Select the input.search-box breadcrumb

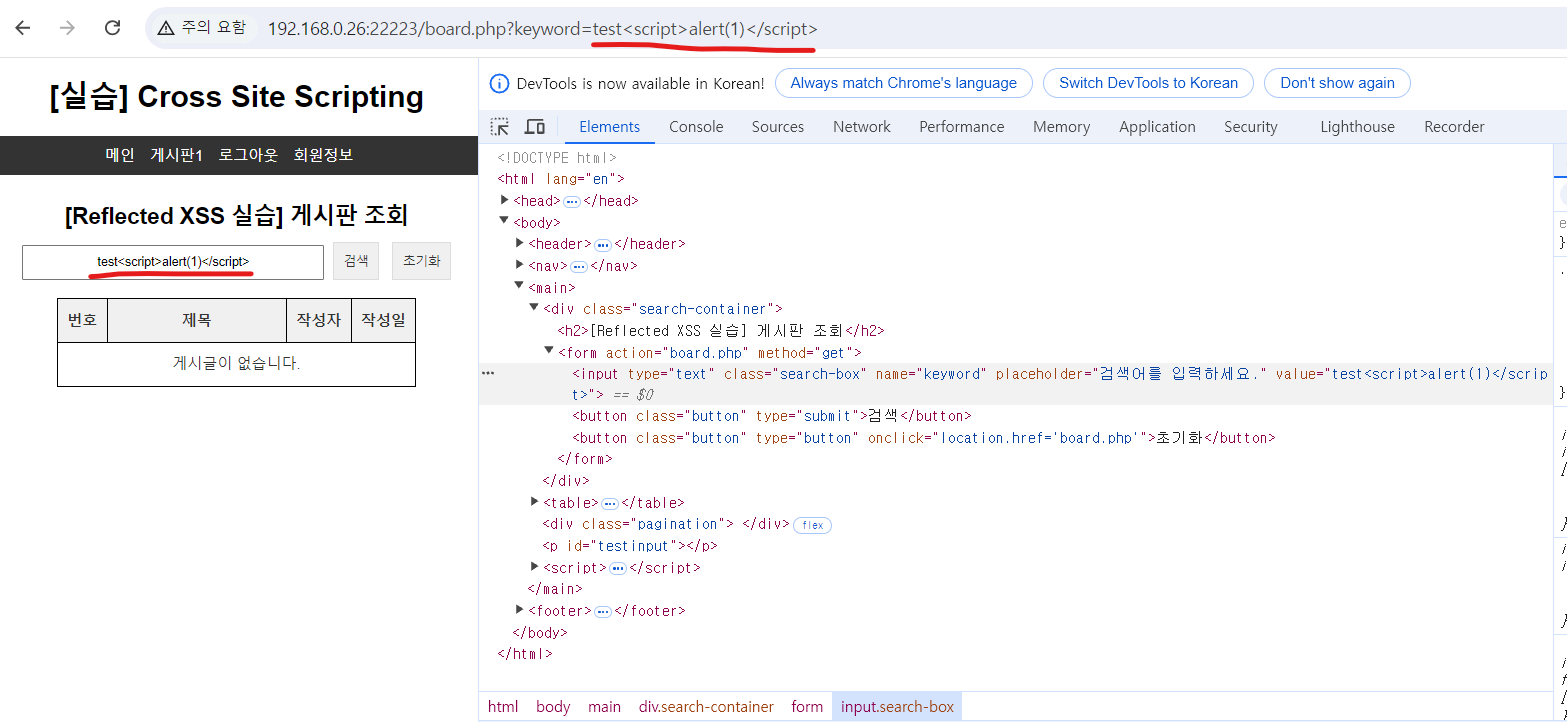[897, 707]
